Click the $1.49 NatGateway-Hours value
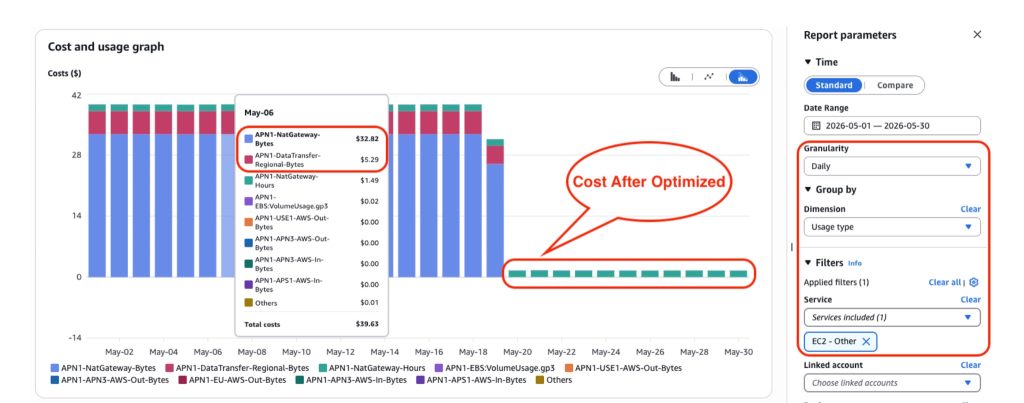Screen dimensions: 1024x403 [x=369, y=180]
